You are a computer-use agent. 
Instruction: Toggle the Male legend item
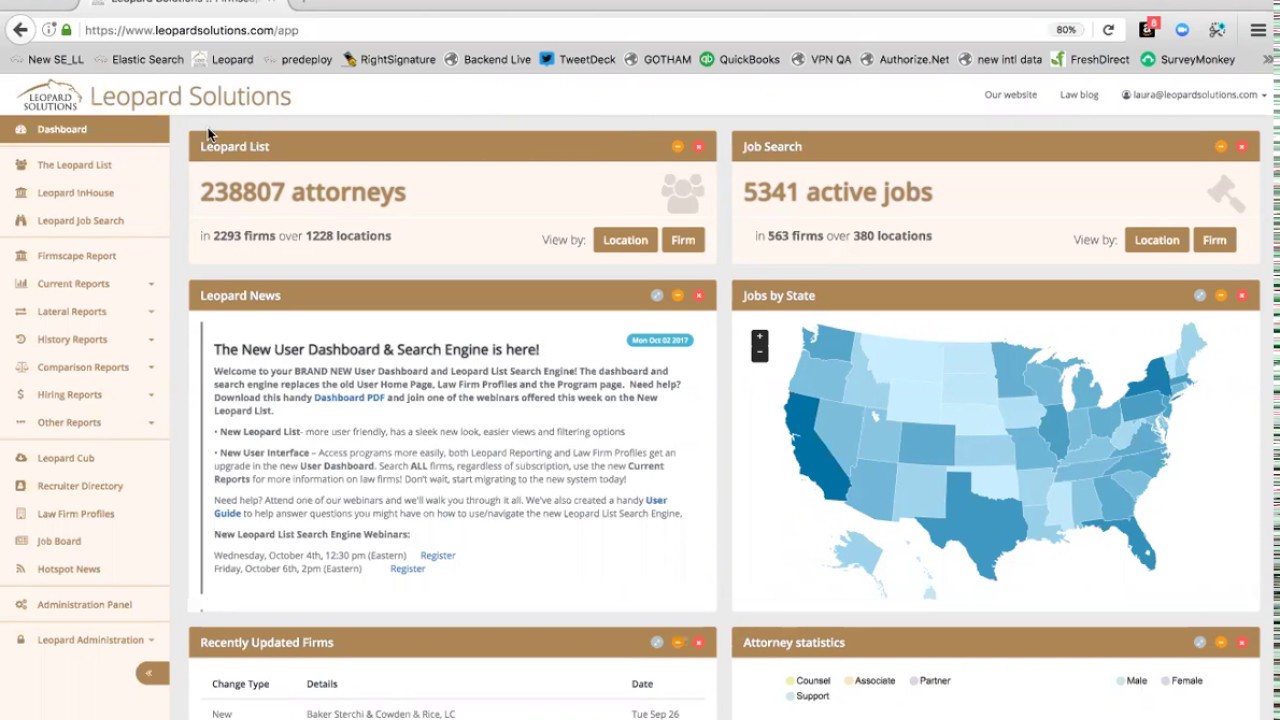(1132, 681)
